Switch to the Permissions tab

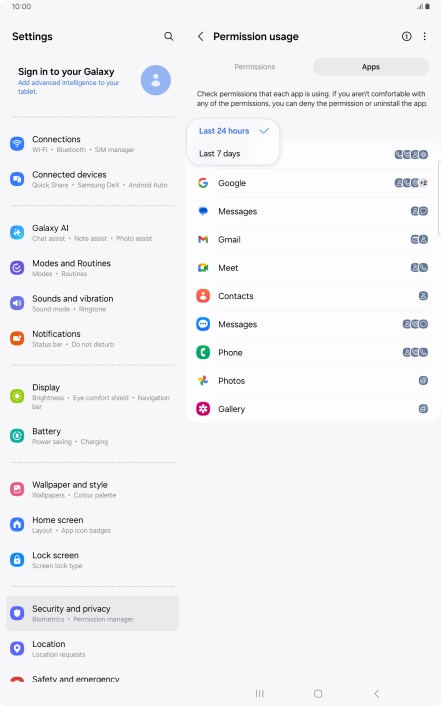pyautogui.click(x=255, y=67)
